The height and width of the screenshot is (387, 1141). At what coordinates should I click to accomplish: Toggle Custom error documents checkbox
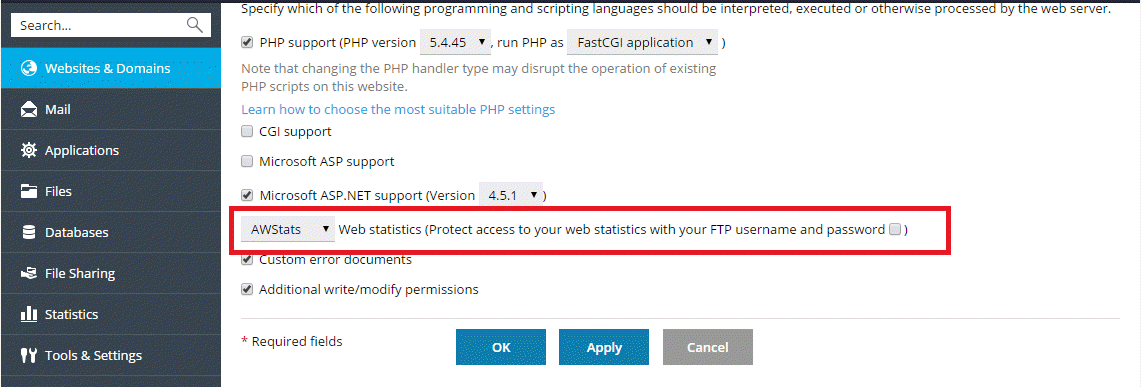(x=247, y=260)
